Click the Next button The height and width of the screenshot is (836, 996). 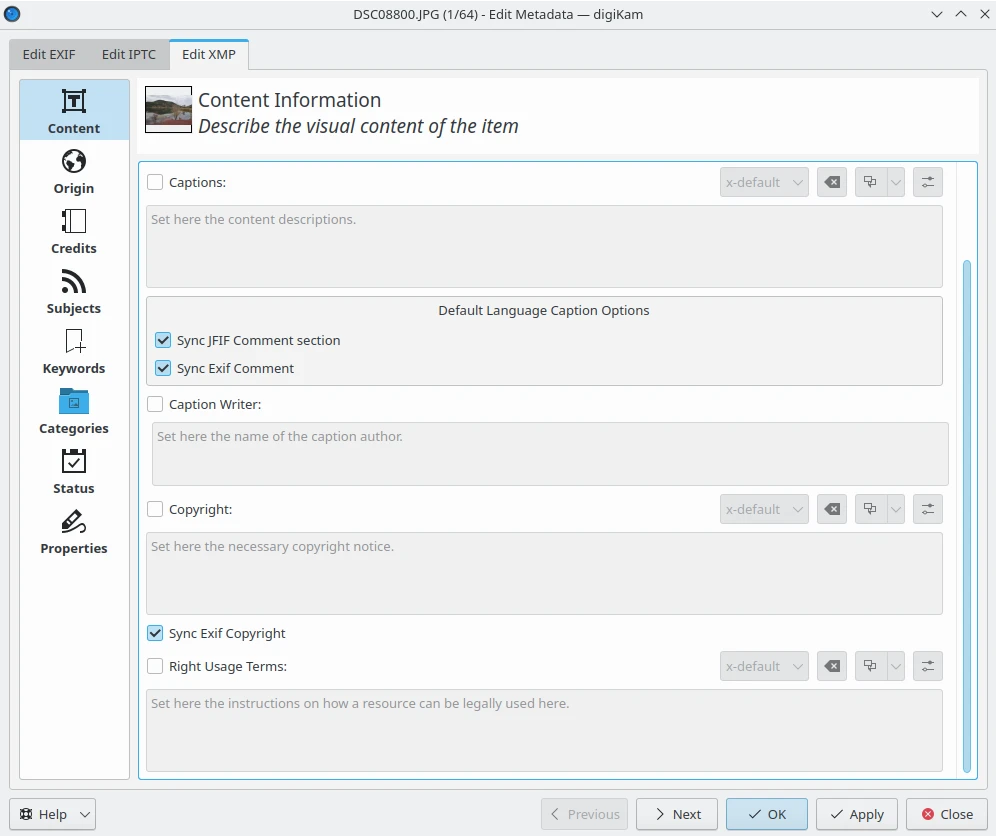tap(676, 814)
